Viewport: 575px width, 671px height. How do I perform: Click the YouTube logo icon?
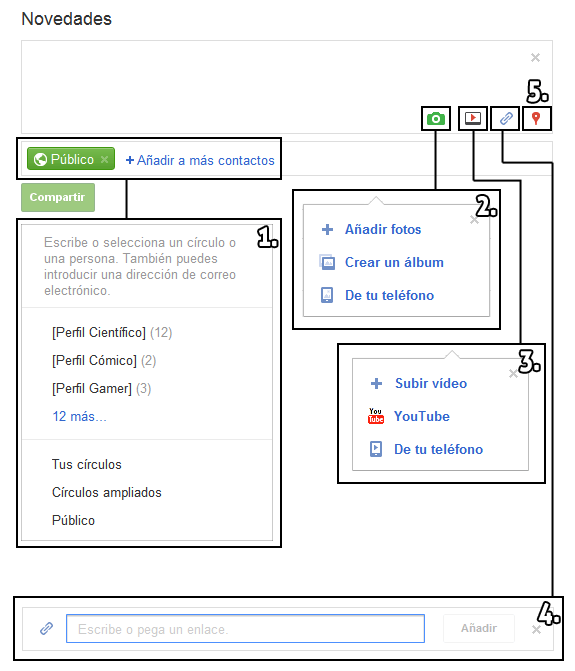(376, 416)
